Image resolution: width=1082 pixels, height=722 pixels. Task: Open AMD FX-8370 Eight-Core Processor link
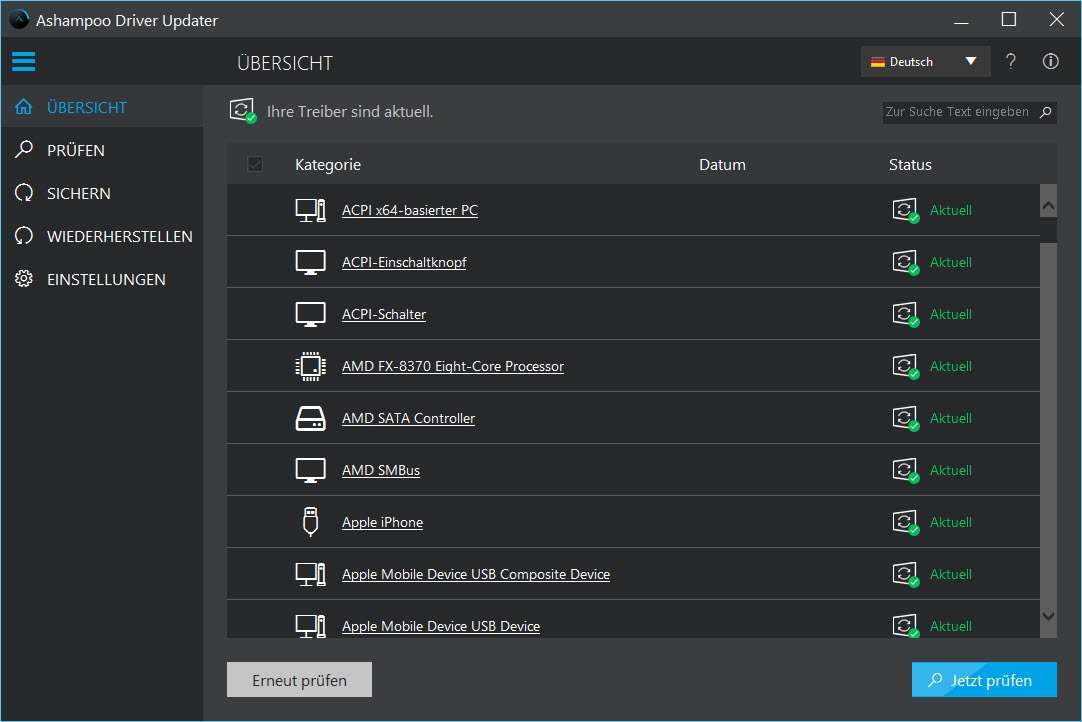[x=453, y=366]
